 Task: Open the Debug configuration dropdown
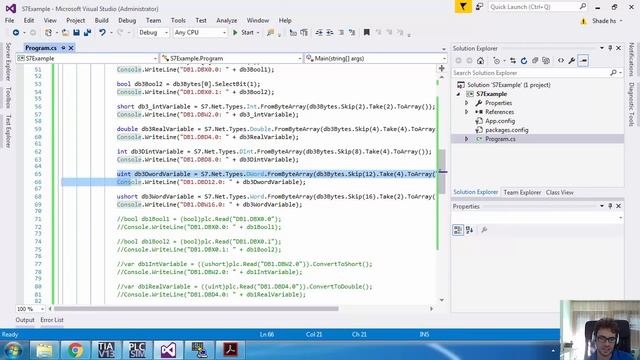click(153, 32)
